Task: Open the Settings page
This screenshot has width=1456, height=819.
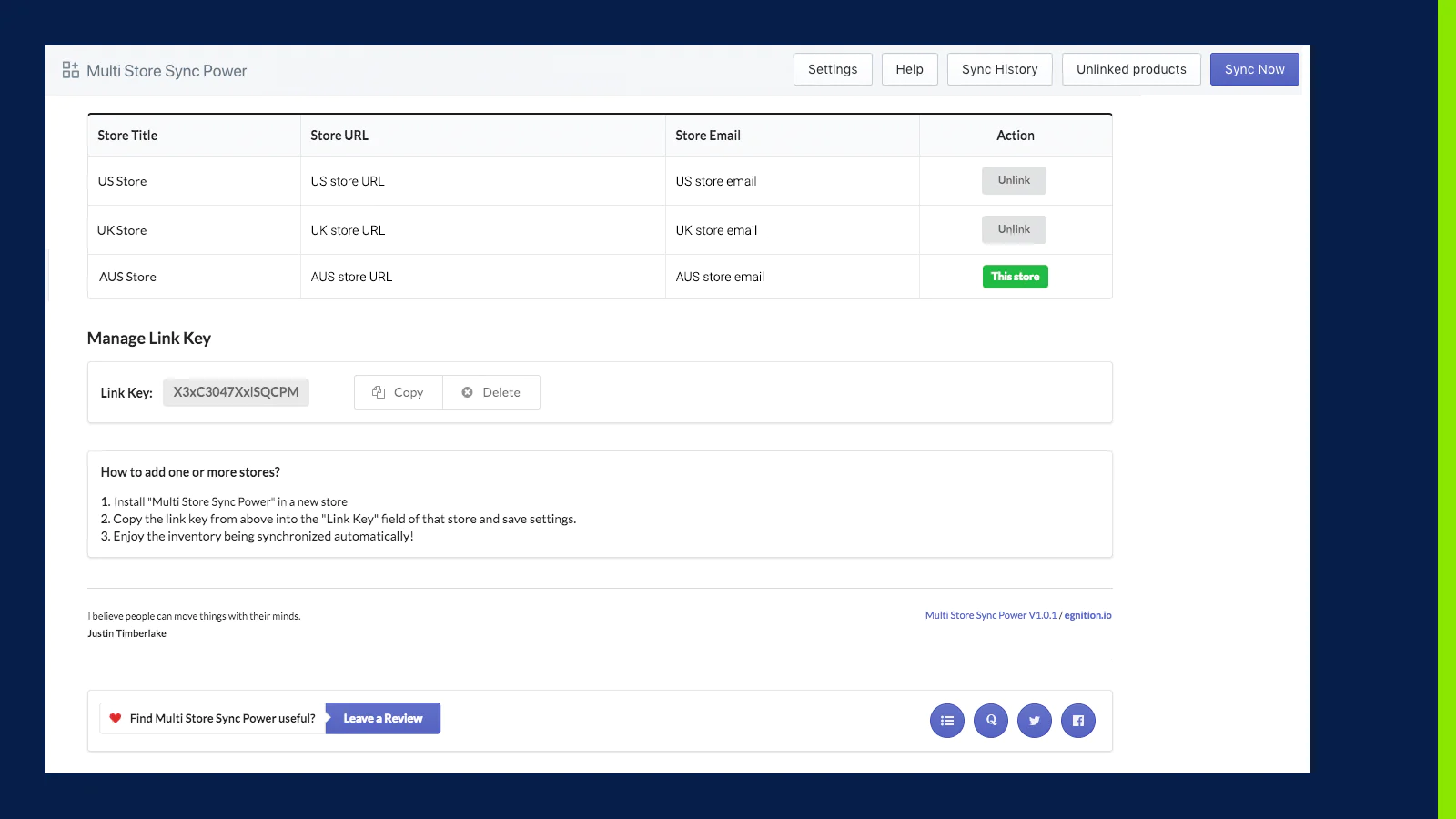Action: click(x=832, y=68)
